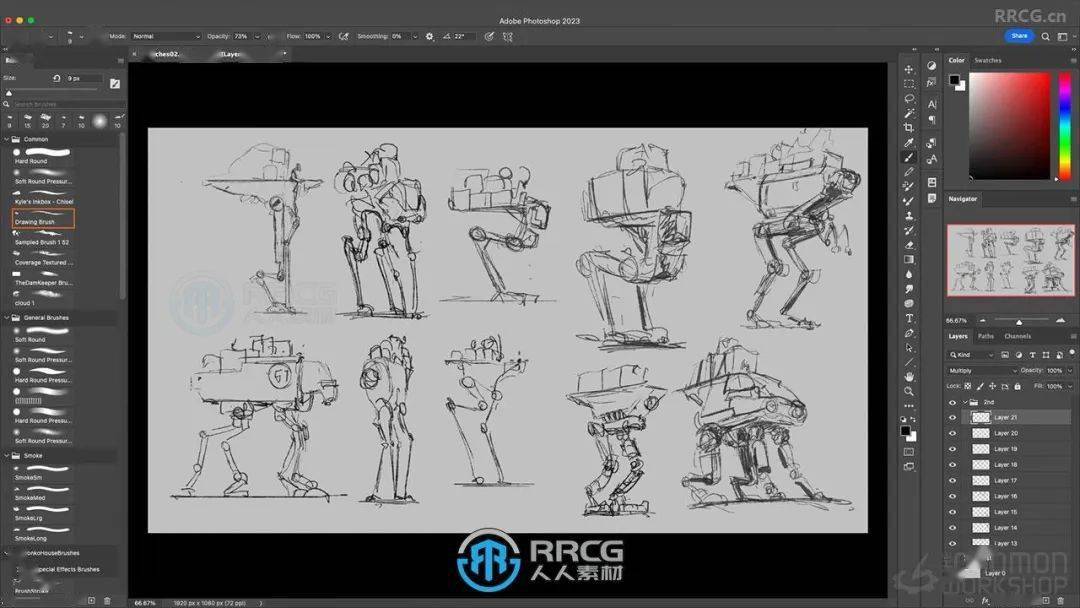Viewport: 1080px width, 608px height.
Task: Select the Hand tool
Action: click(909, 376)
